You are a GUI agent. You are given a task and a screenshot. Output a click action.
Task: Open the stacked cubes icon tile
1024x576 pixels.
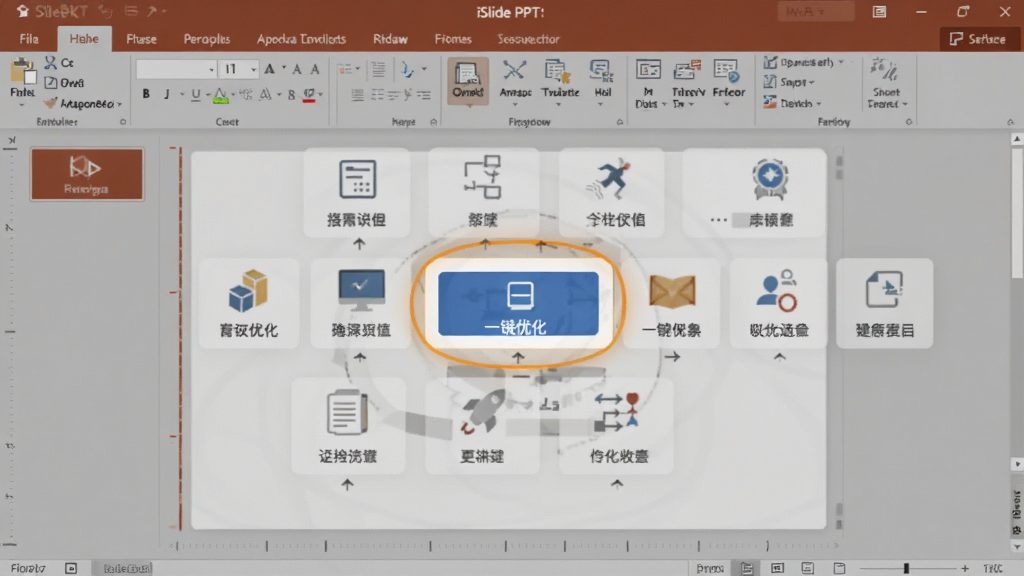coord(249,302)
